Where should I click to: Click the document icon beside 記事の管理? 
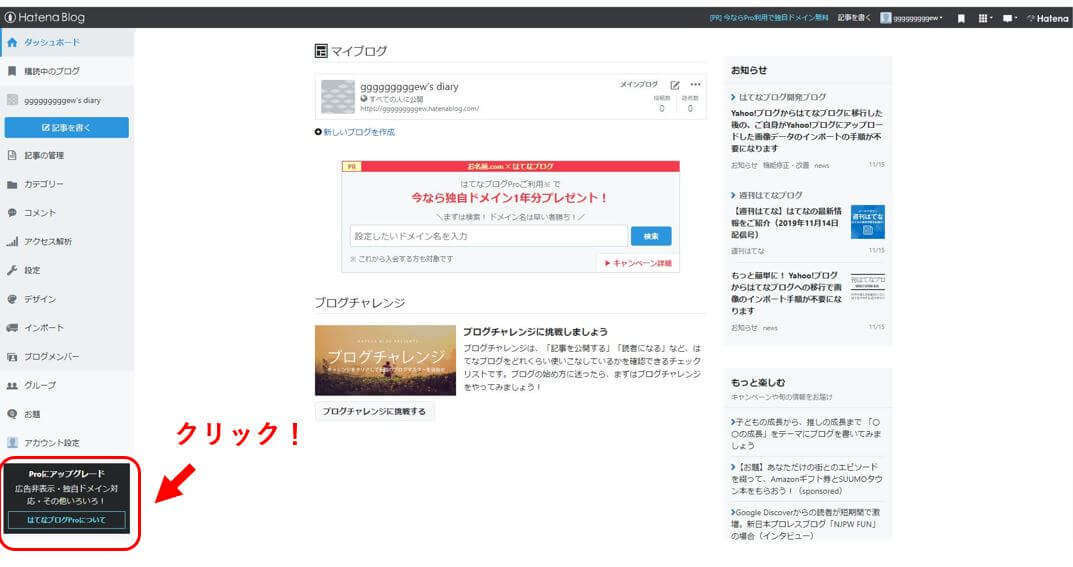(x=12, y=155)
